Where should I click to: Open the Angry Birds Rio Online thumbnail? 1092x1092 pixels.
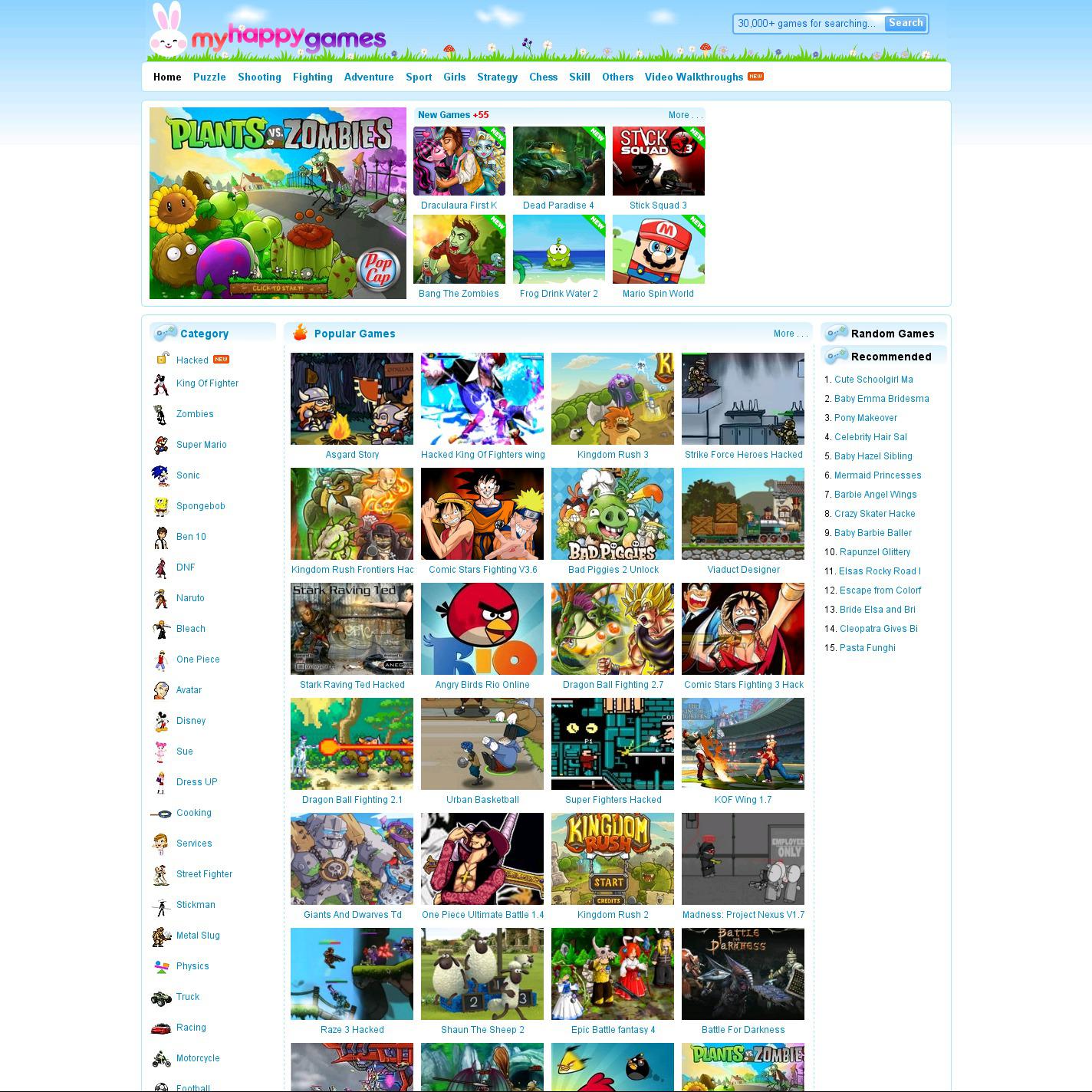[482, 629]
